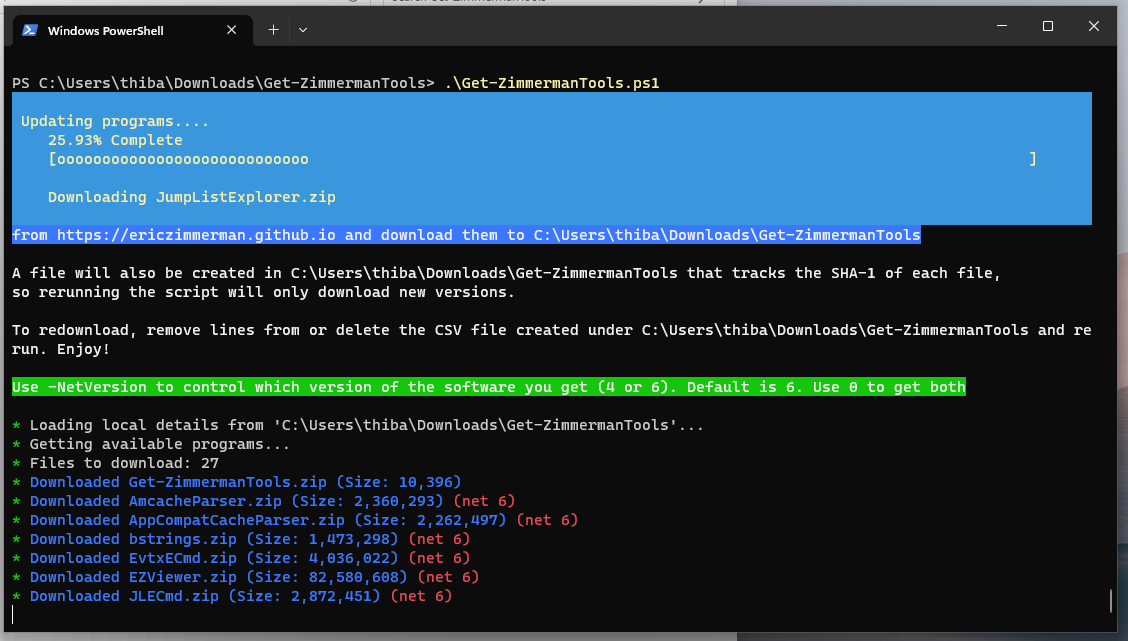Select the Windows PowerShell tab

(133, 30)
